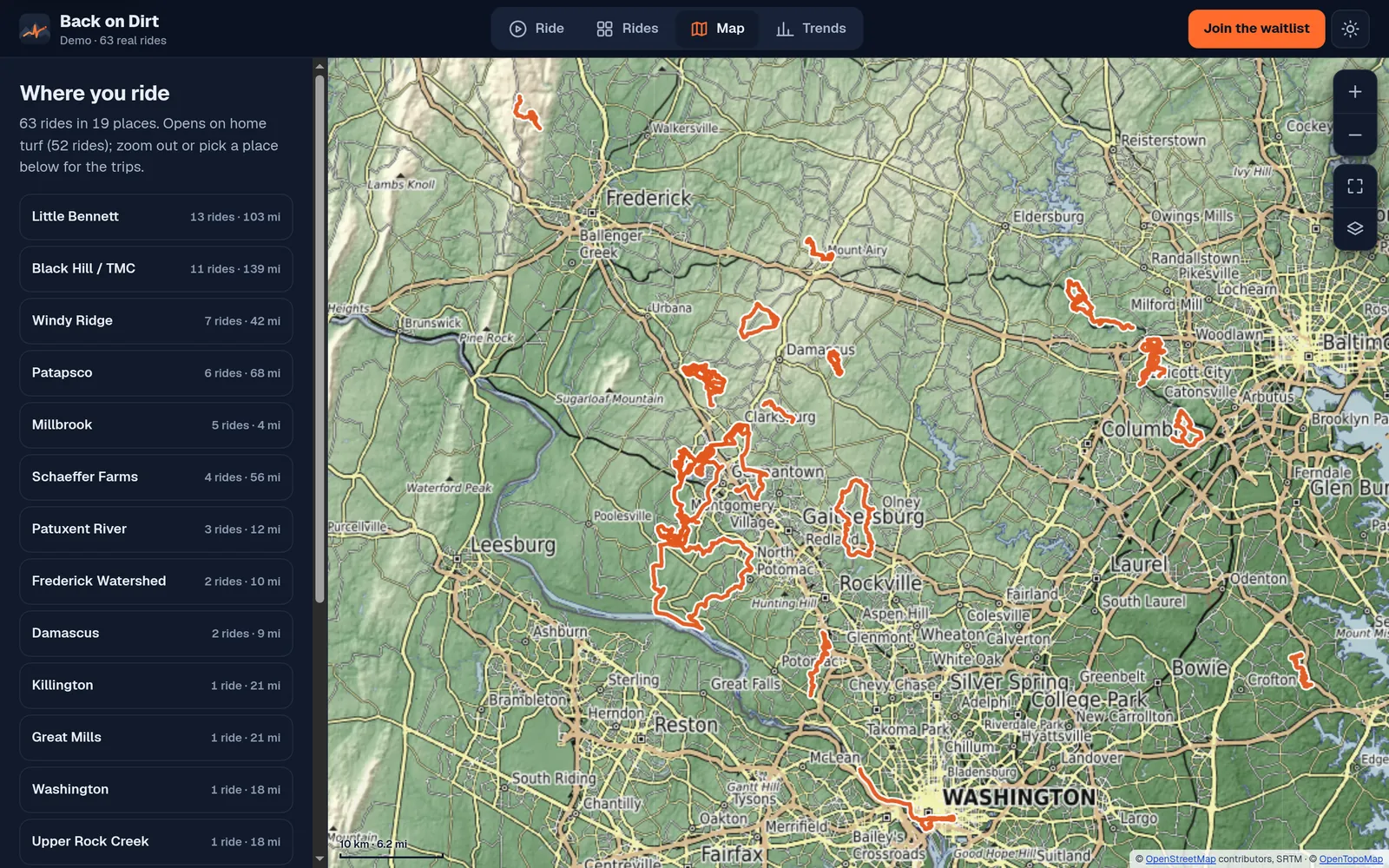
Task: Click the Back on Dirt logo icon
Action: pos(35,30)
